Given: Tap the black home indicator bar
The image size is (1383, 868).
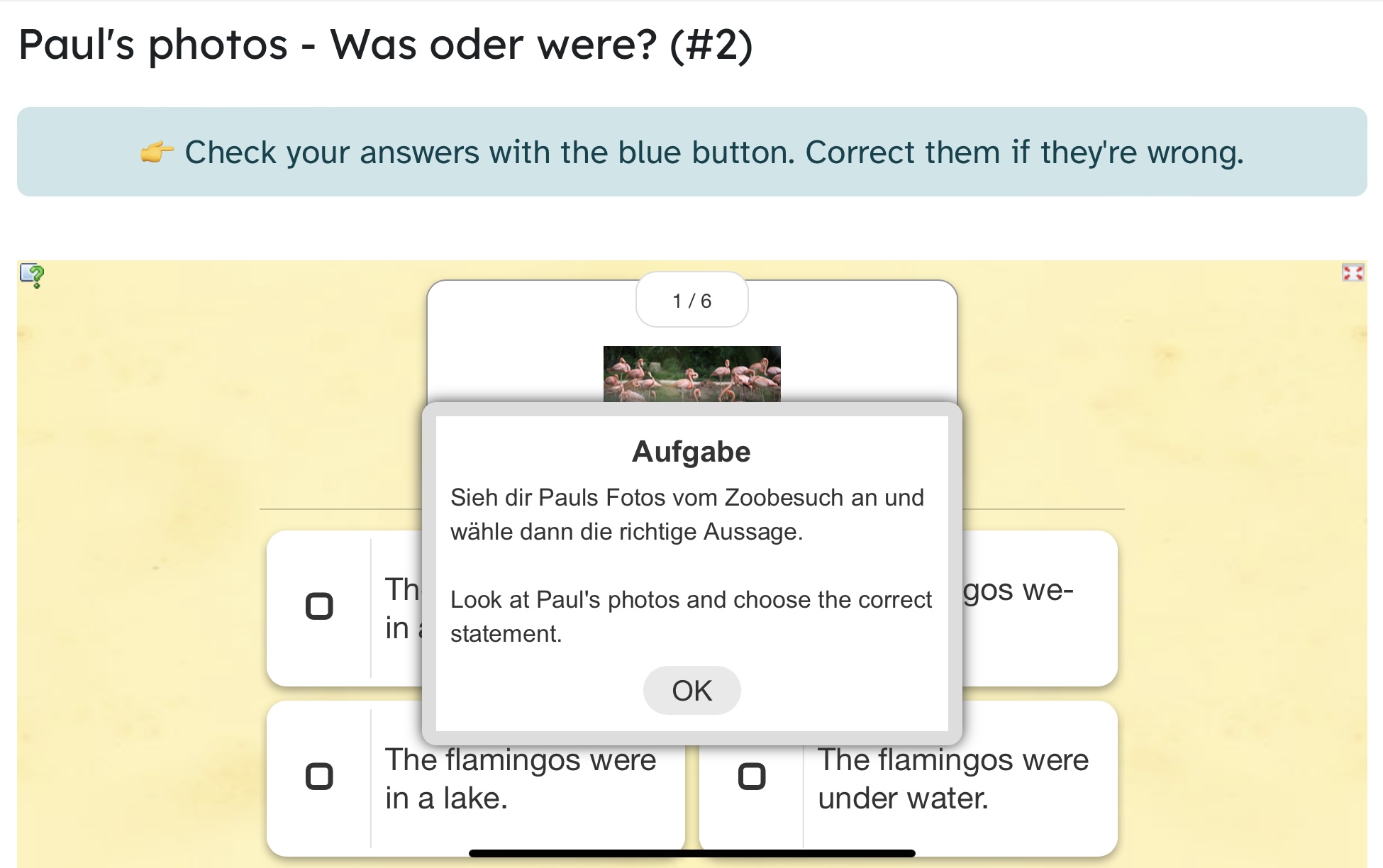Looking at the screenshot, I should (x=691, y=853).
